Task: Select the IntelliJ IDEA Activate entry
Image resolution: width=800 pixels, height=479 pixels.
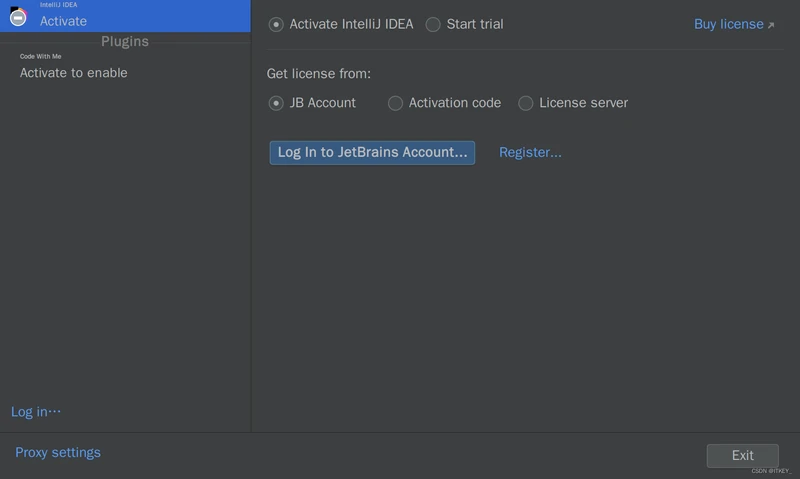Action: click(125, 16)
